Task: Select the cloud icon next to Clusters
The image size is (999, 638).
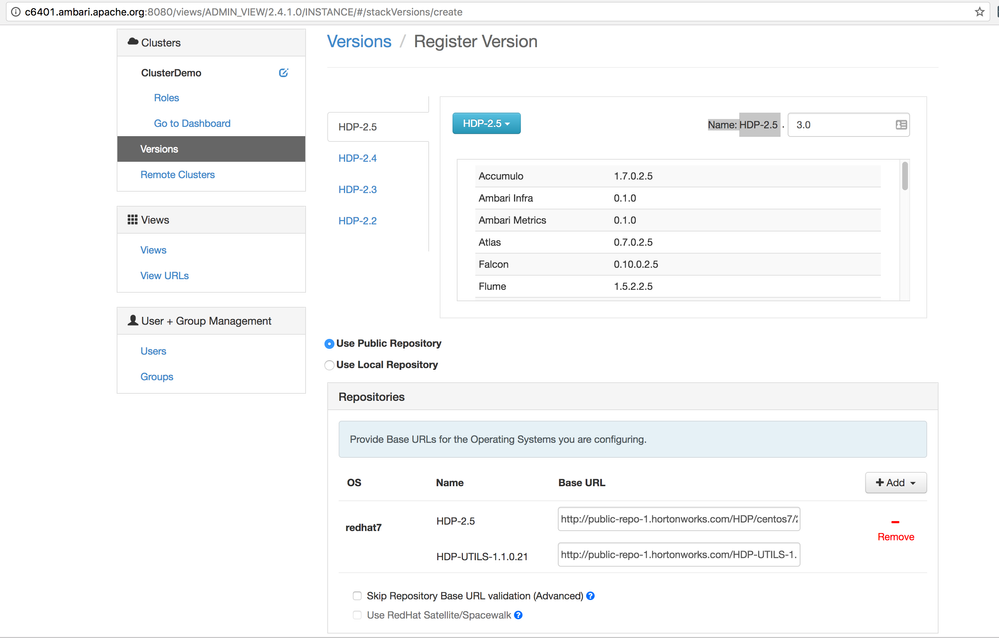Action: (x=131, y=42)
